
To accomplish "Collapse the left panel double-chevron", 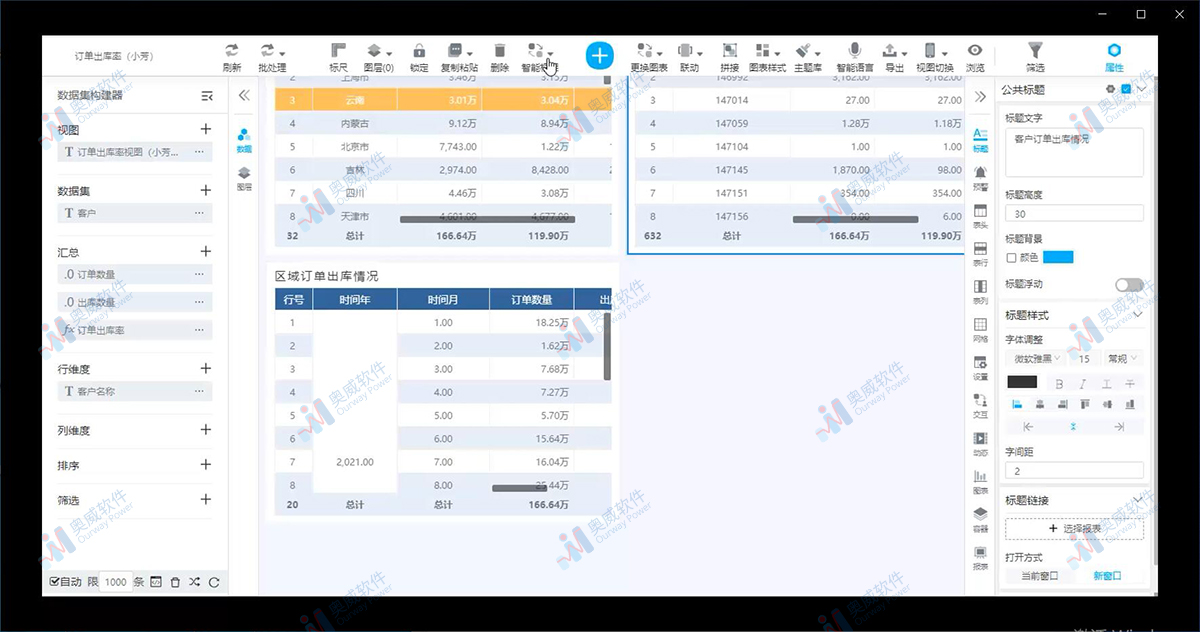I will click(x=244, y=96).
